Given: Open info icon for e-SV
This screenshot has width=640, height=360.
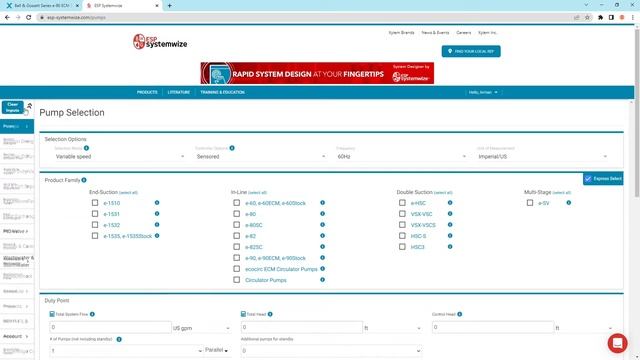Looking at the screenshot, I should pyautogui.click(x=569, y=203).
